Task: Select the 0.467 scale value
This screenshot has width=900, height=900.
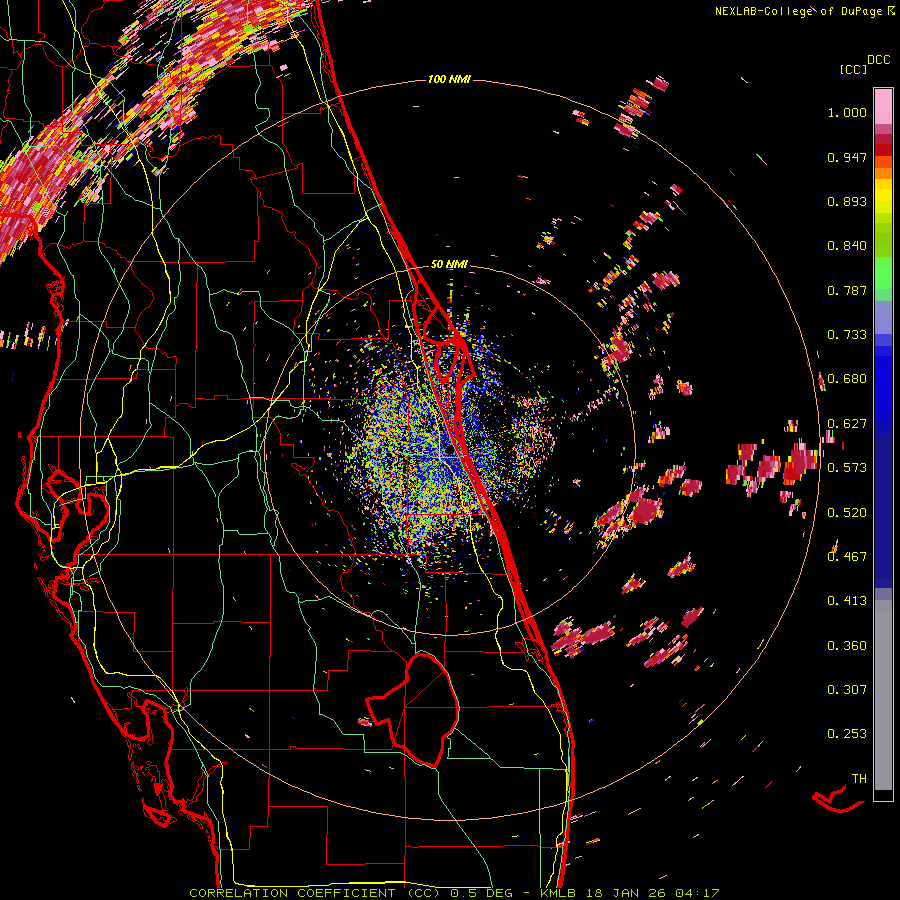Action: click(x=847, y=556)
